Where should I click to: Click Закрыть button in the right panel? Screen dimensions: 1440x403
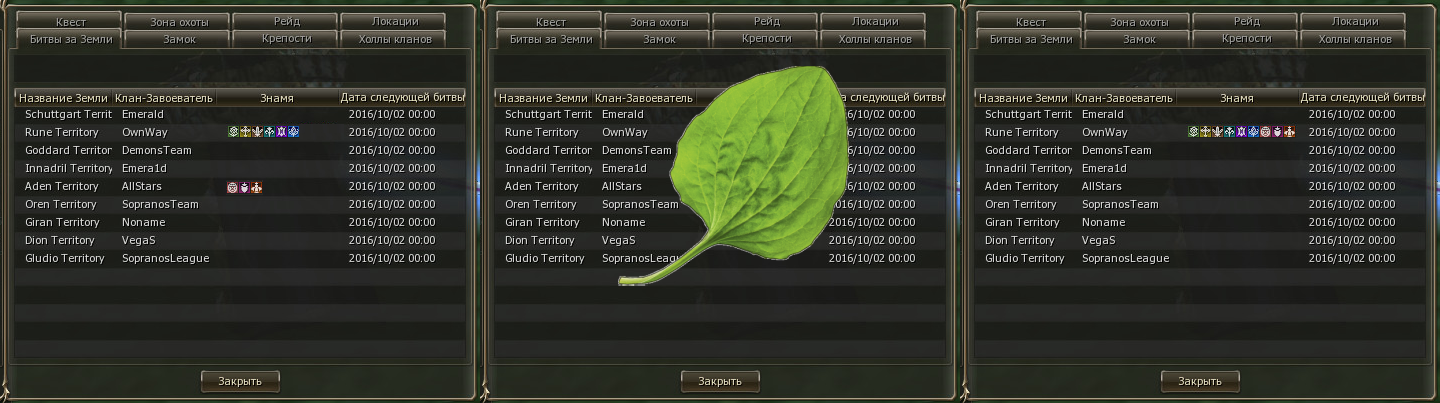(1200, 381)
